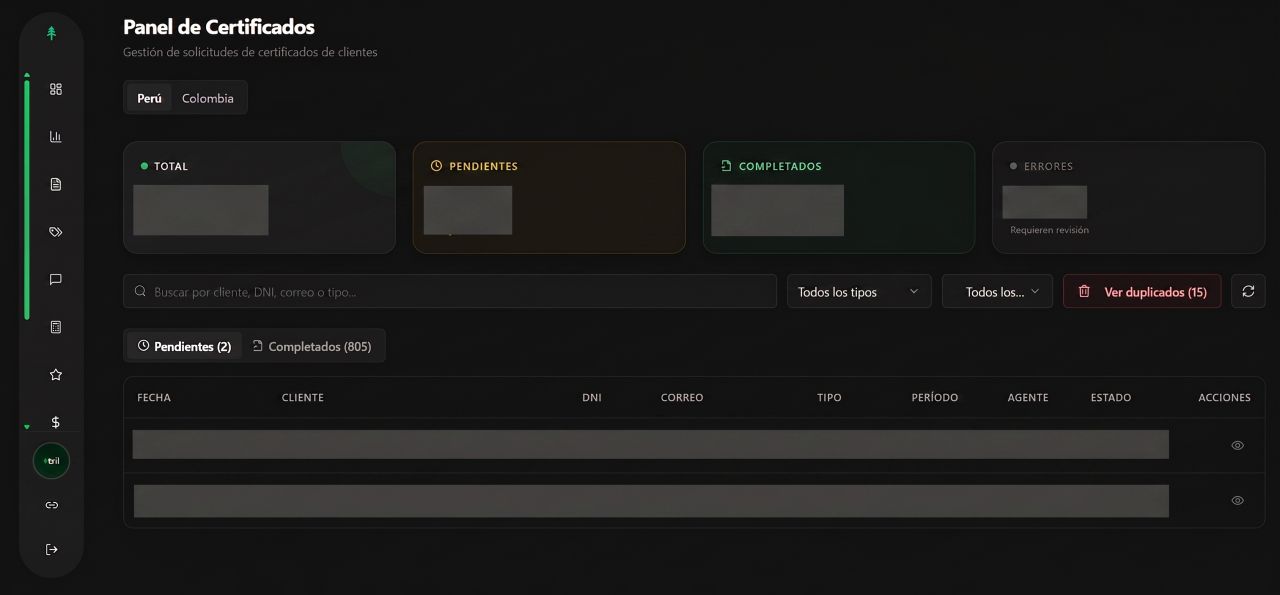Image resolution: width=1280 pixels, height=595 pixels.
Task: Open the dashboard grid icon in sidebar
Action: point(56,89)
